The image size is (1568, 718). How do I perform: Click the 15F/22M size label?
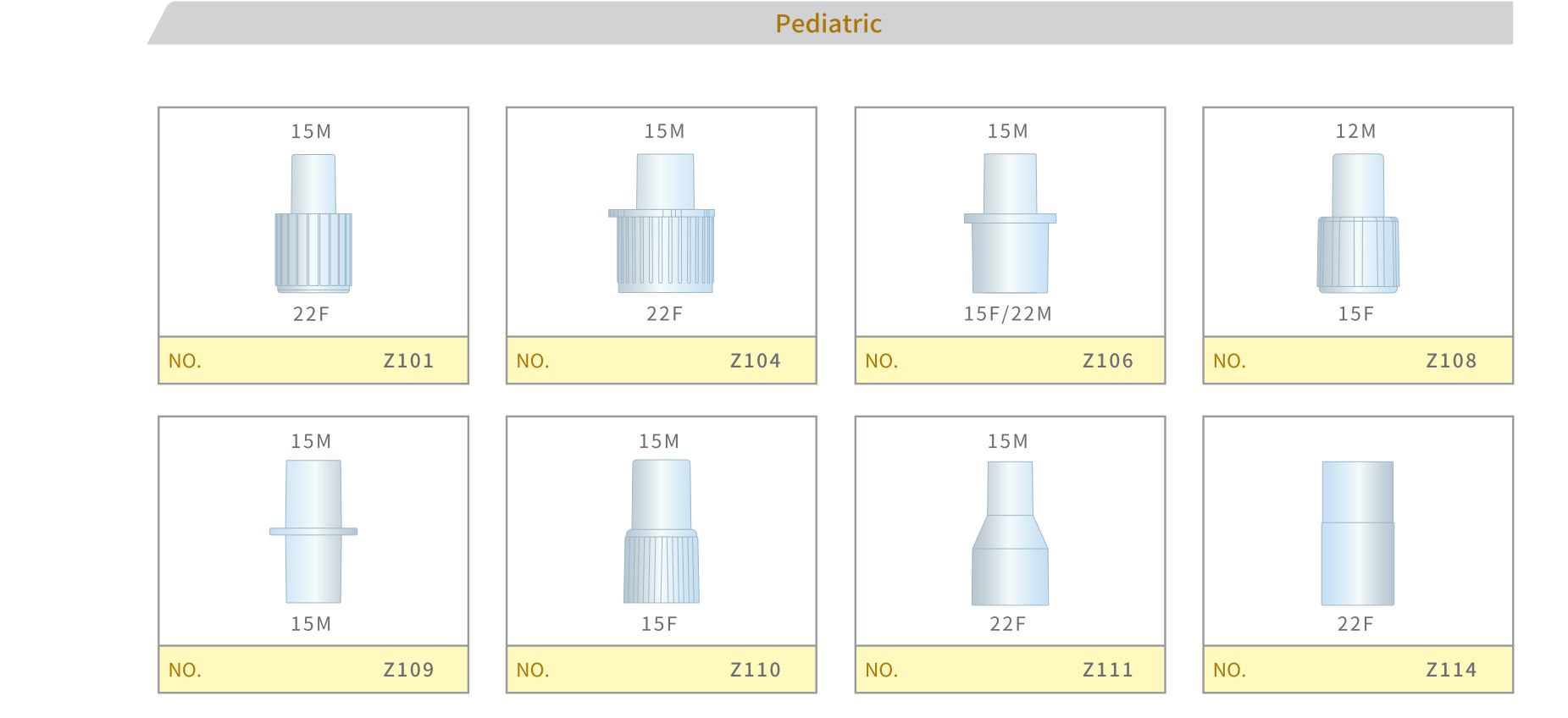coord(1008,314)
